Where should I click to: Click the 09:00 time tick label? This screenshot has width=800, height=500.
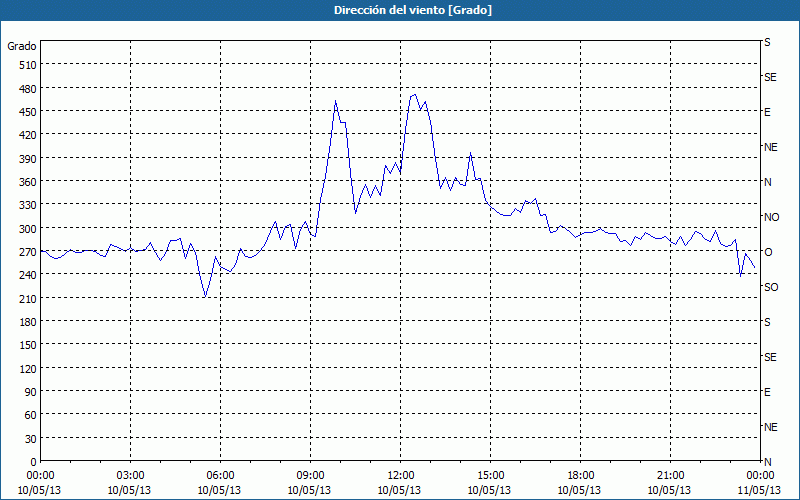(310, 476)
